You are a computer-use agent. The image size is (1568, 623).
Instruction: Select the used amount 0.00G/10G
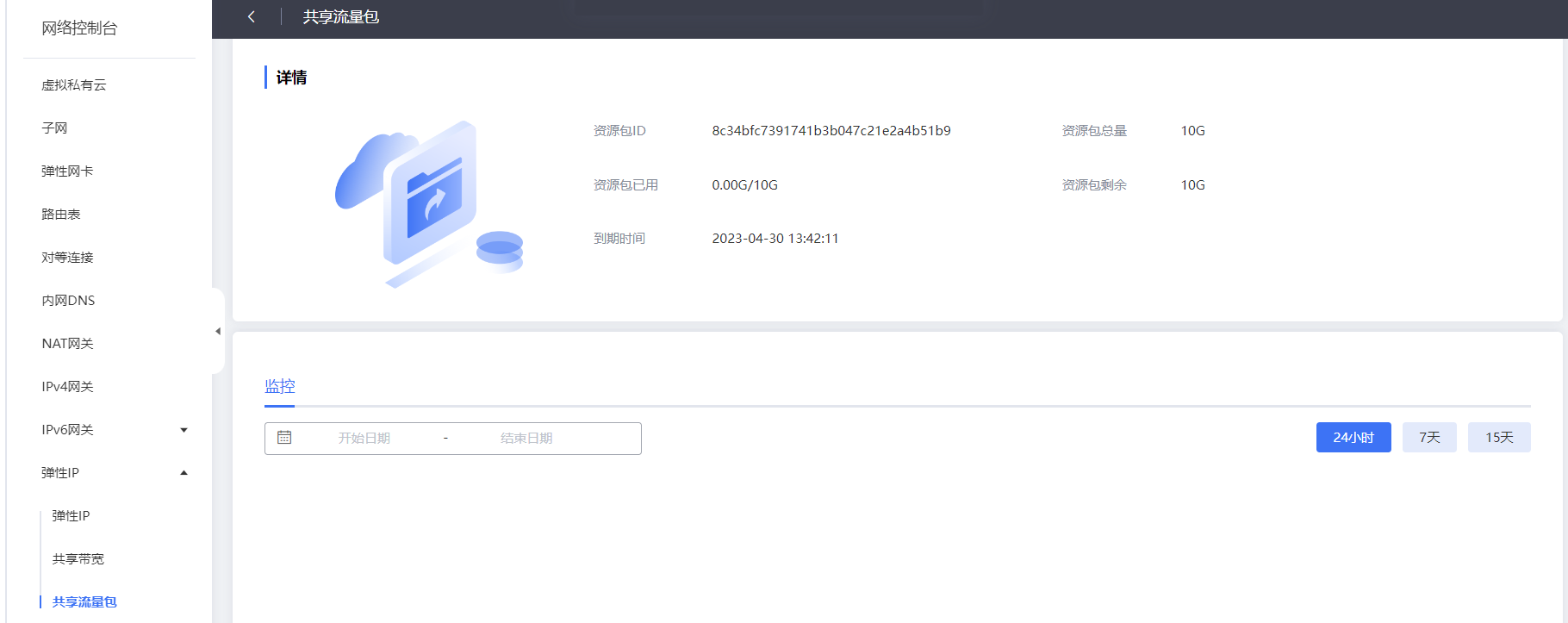(744, 185)
